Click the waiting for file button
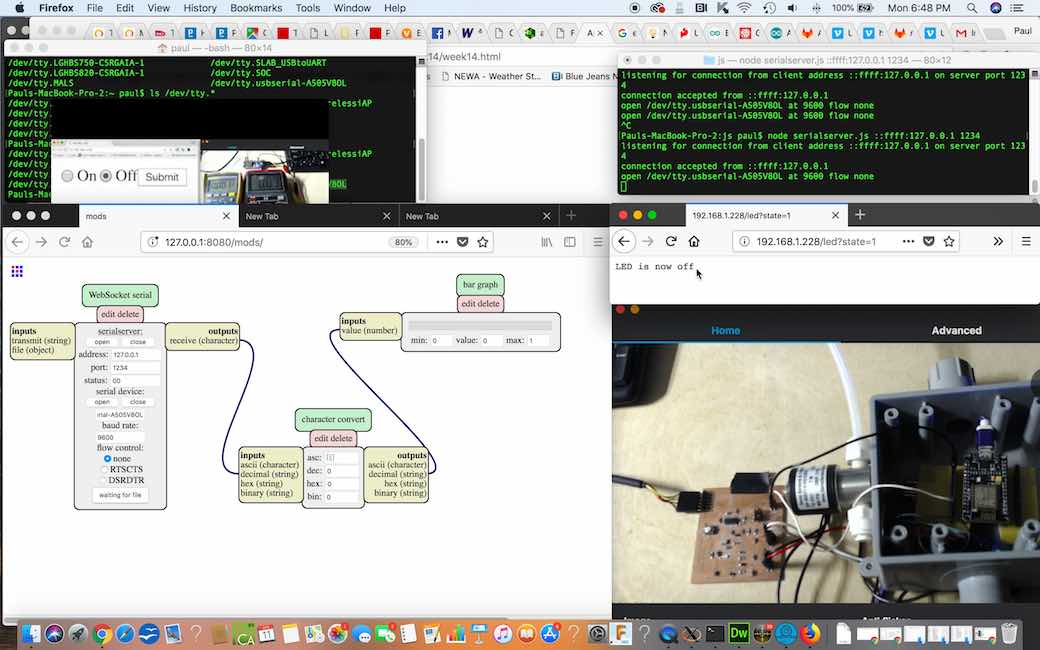 [x=120, y=495]
